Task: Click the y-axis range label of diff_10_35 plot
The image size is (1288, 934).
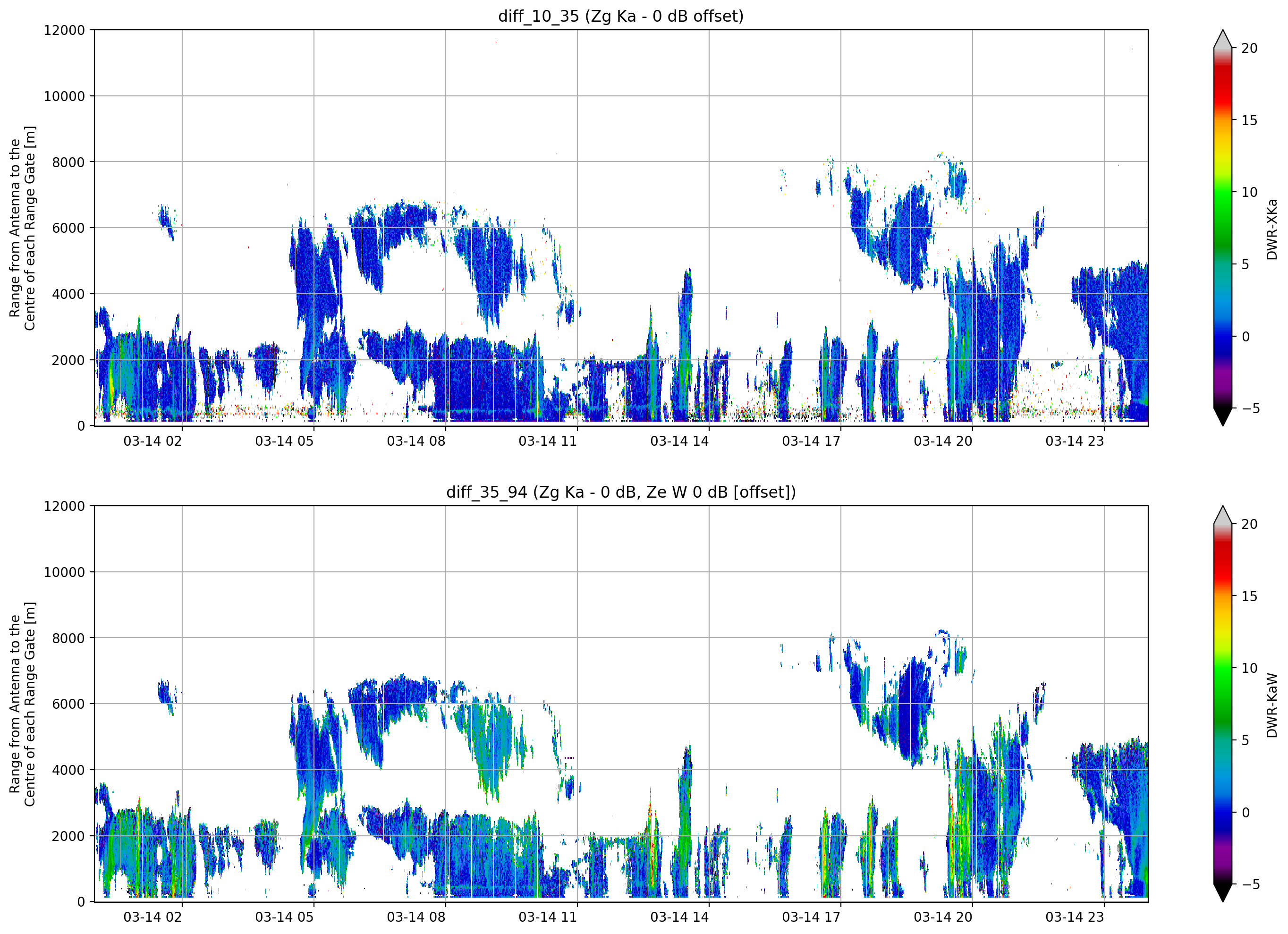Action: [22, 228]
